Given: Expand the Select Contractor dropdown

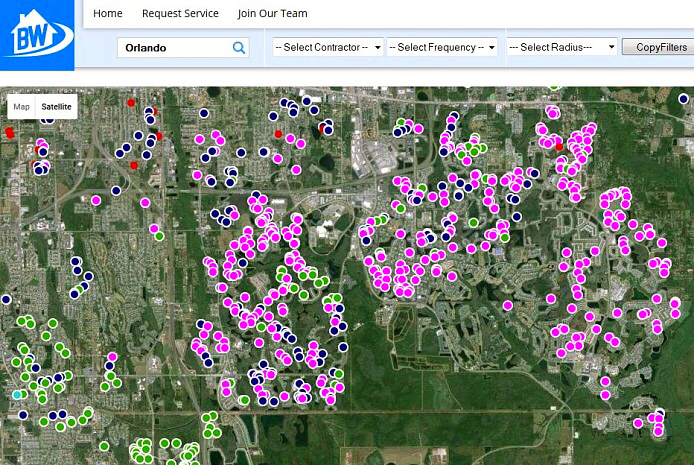Looking at the screenshot, I should (328, 47).
